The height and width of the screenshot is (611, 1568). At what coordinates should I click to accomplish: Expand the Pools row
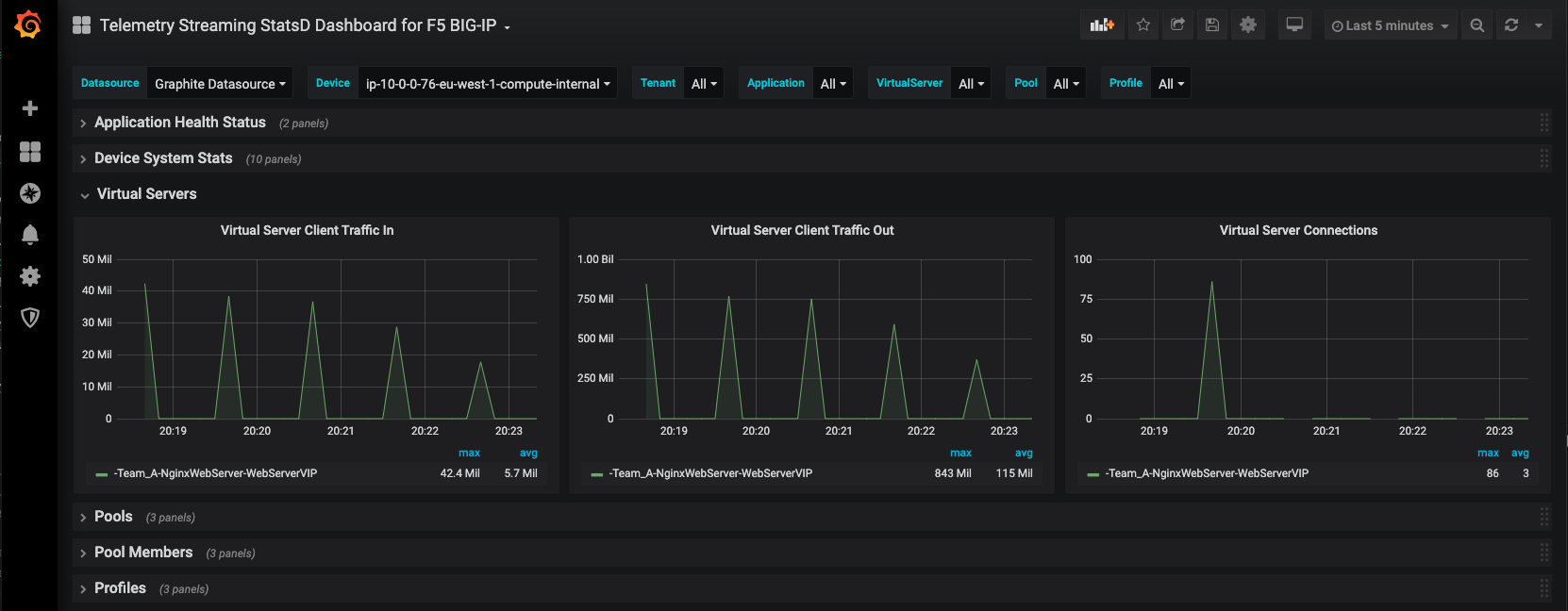coord(112,517)
